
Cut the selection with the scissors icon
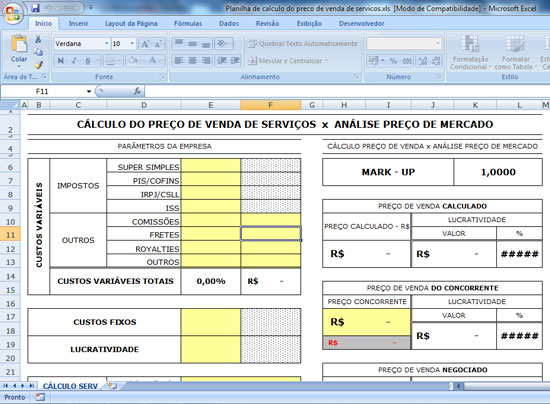click(38, 39)
